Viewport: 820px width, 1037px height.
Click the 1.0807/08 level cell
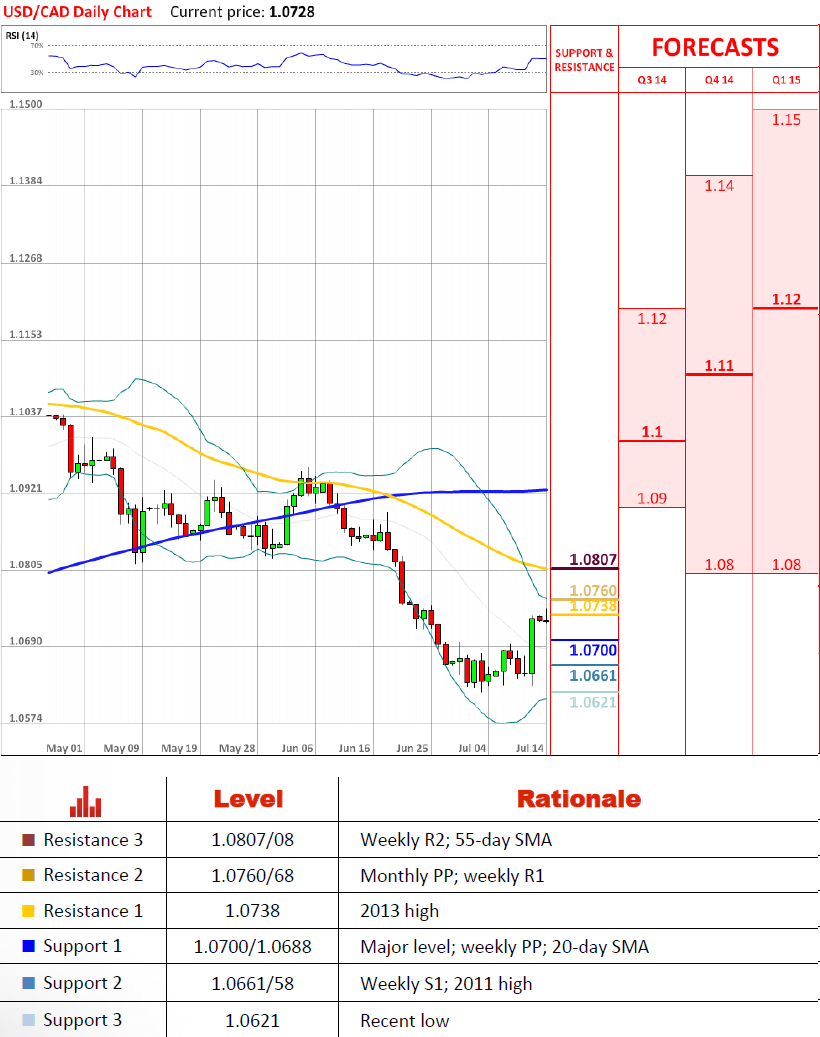coord(253,840)
